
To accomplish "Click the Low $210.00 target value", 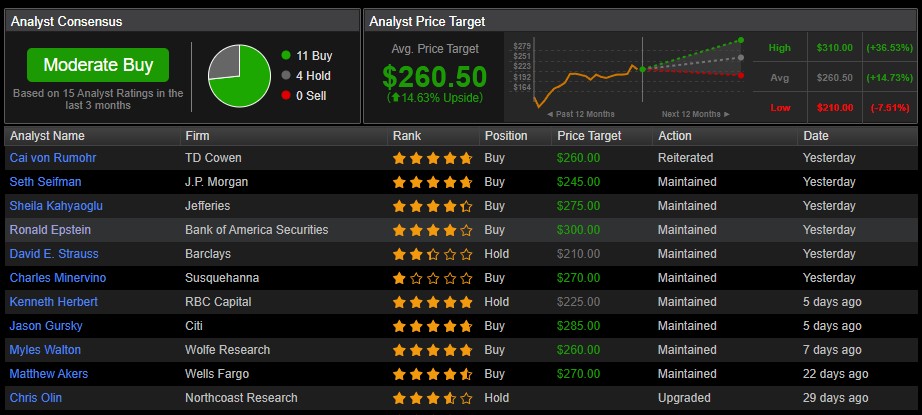I will [834, 108].
